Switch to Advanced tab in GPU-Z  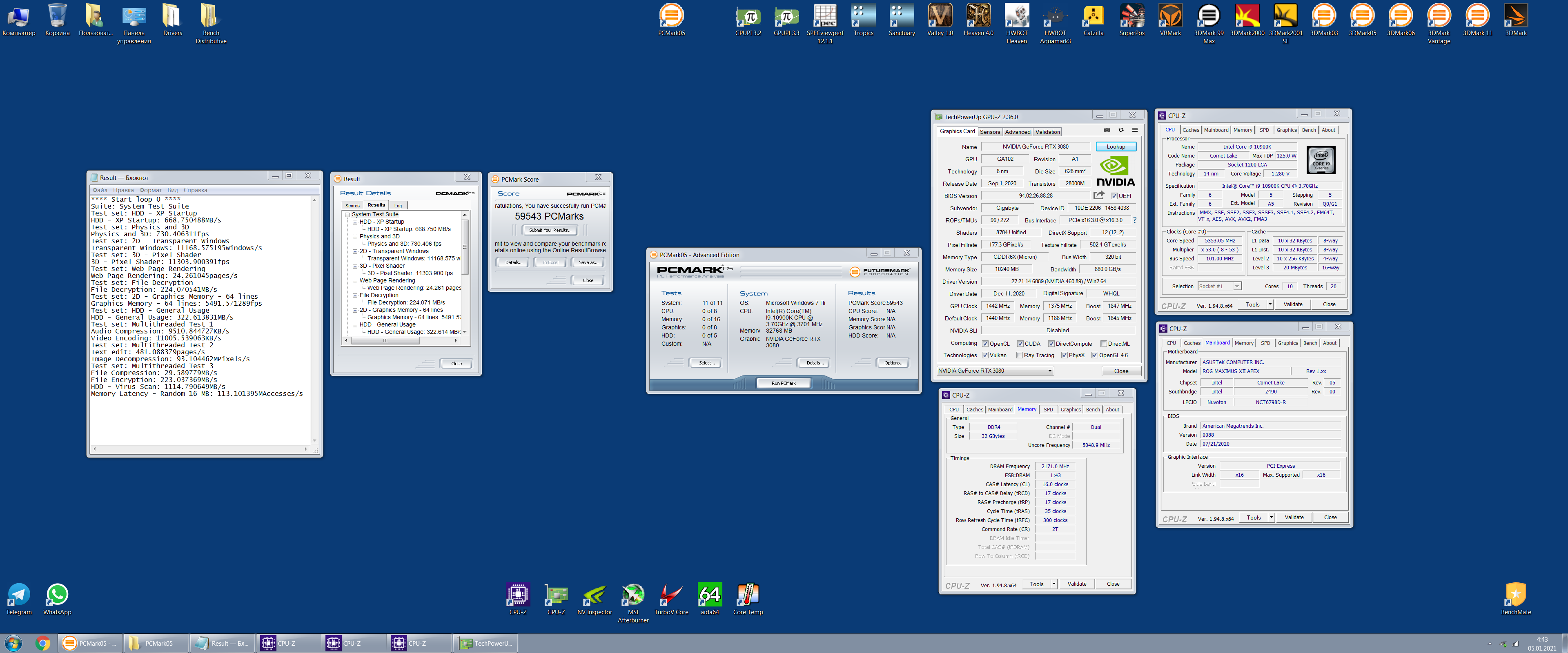pos(1018,132)
